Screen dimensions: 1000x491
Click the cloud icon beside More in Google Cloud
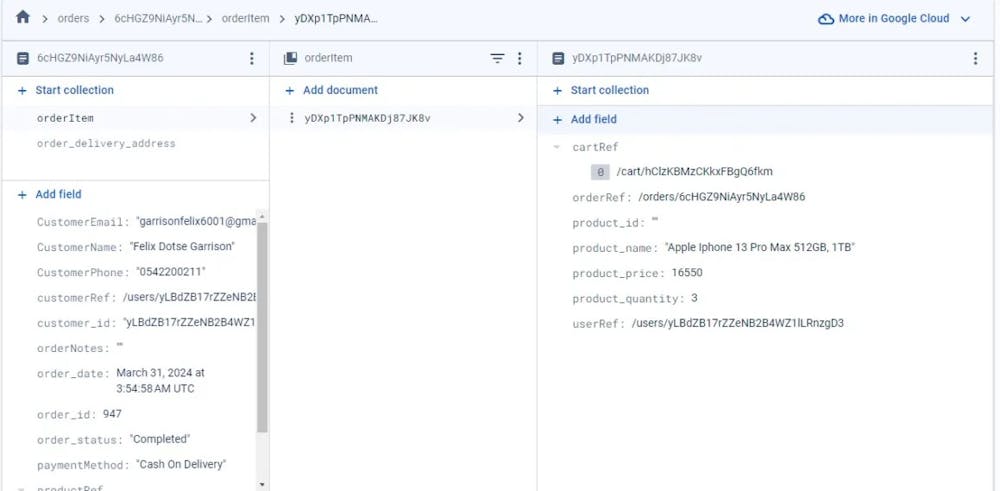pos(826,18)
